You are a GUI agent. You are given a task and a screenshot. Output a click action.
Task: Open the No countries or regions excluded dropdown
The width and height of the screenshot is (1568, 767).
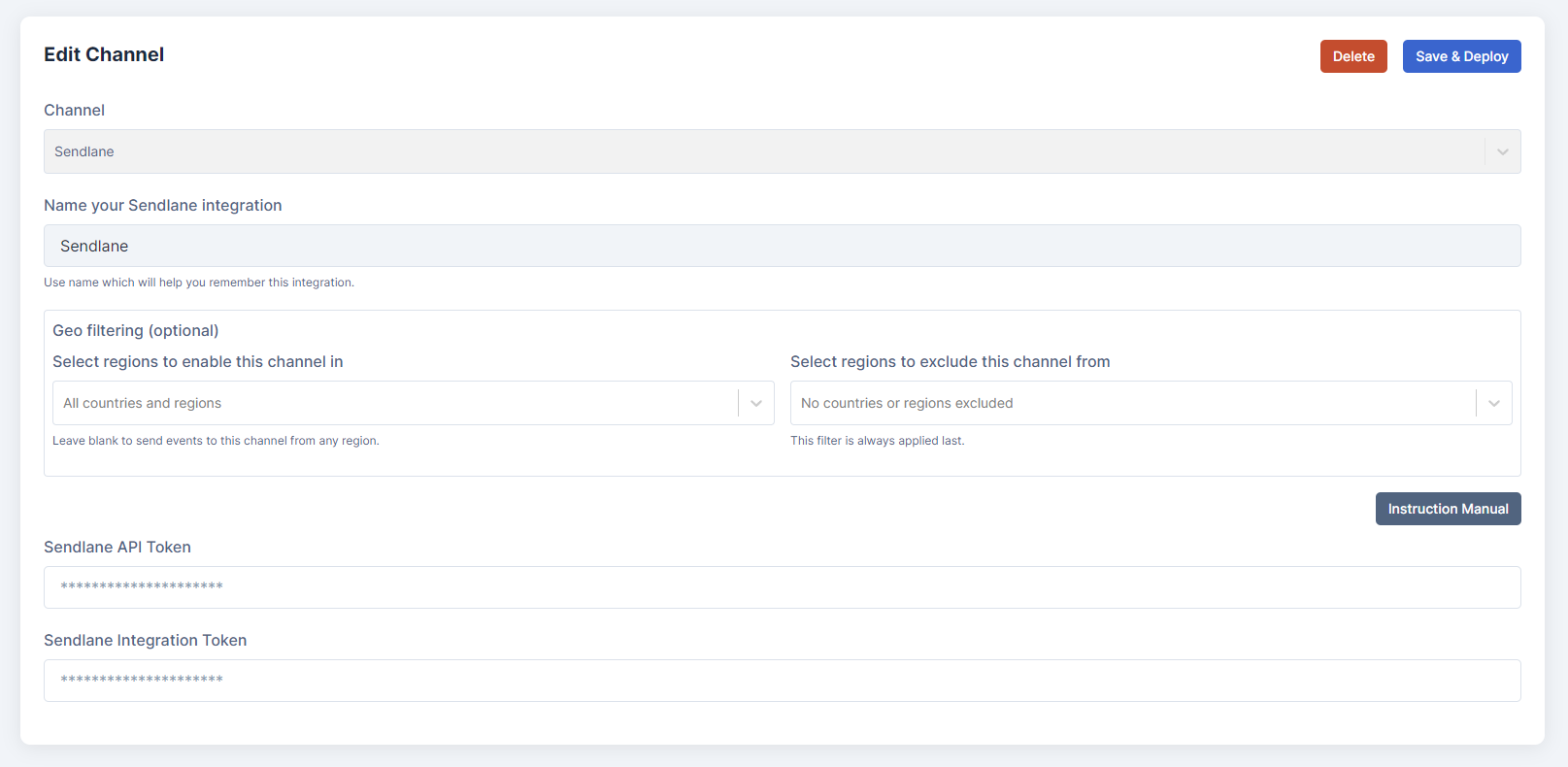coord(1131,403)
